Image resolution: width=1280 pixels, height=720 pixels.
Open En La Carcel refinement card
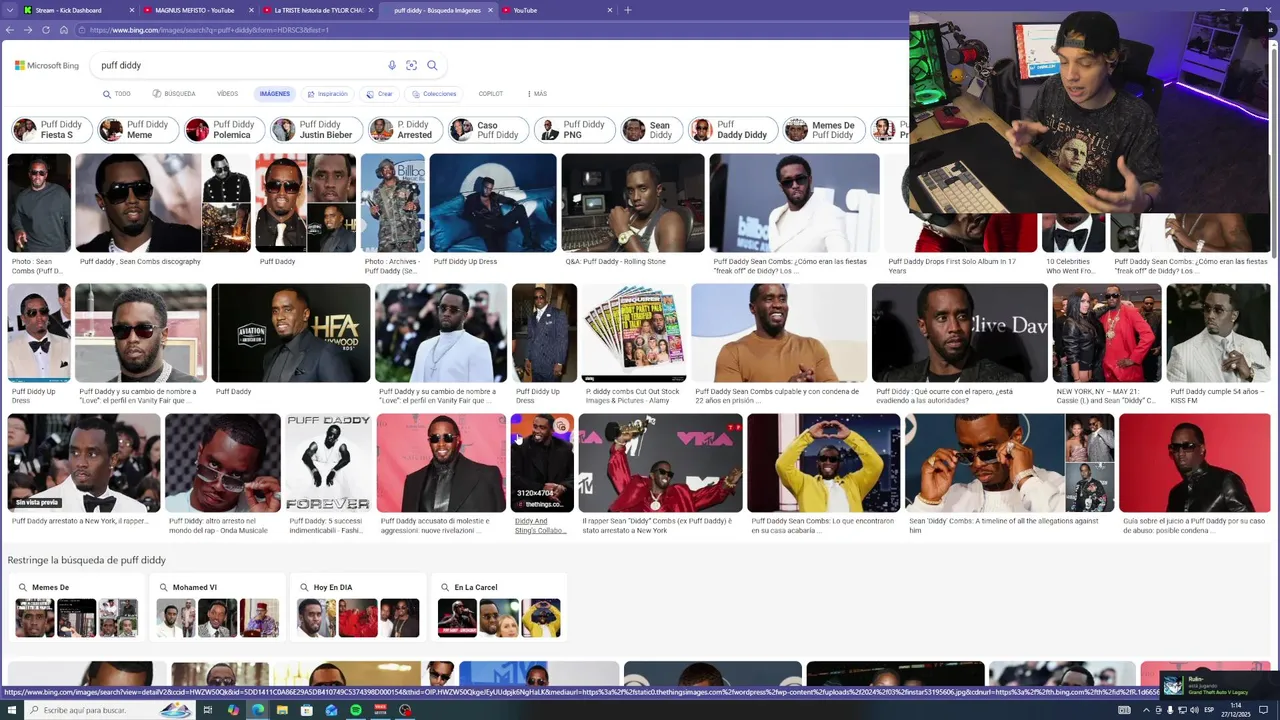click(499, 608)
